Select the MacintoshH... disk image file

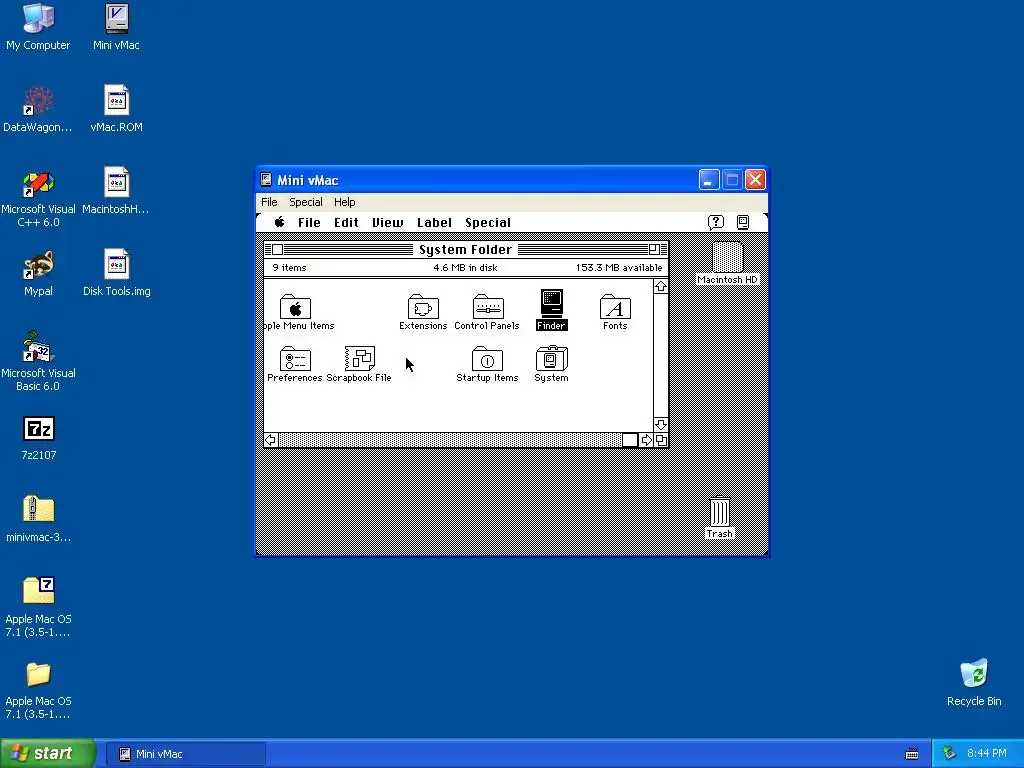pos(116,192)
